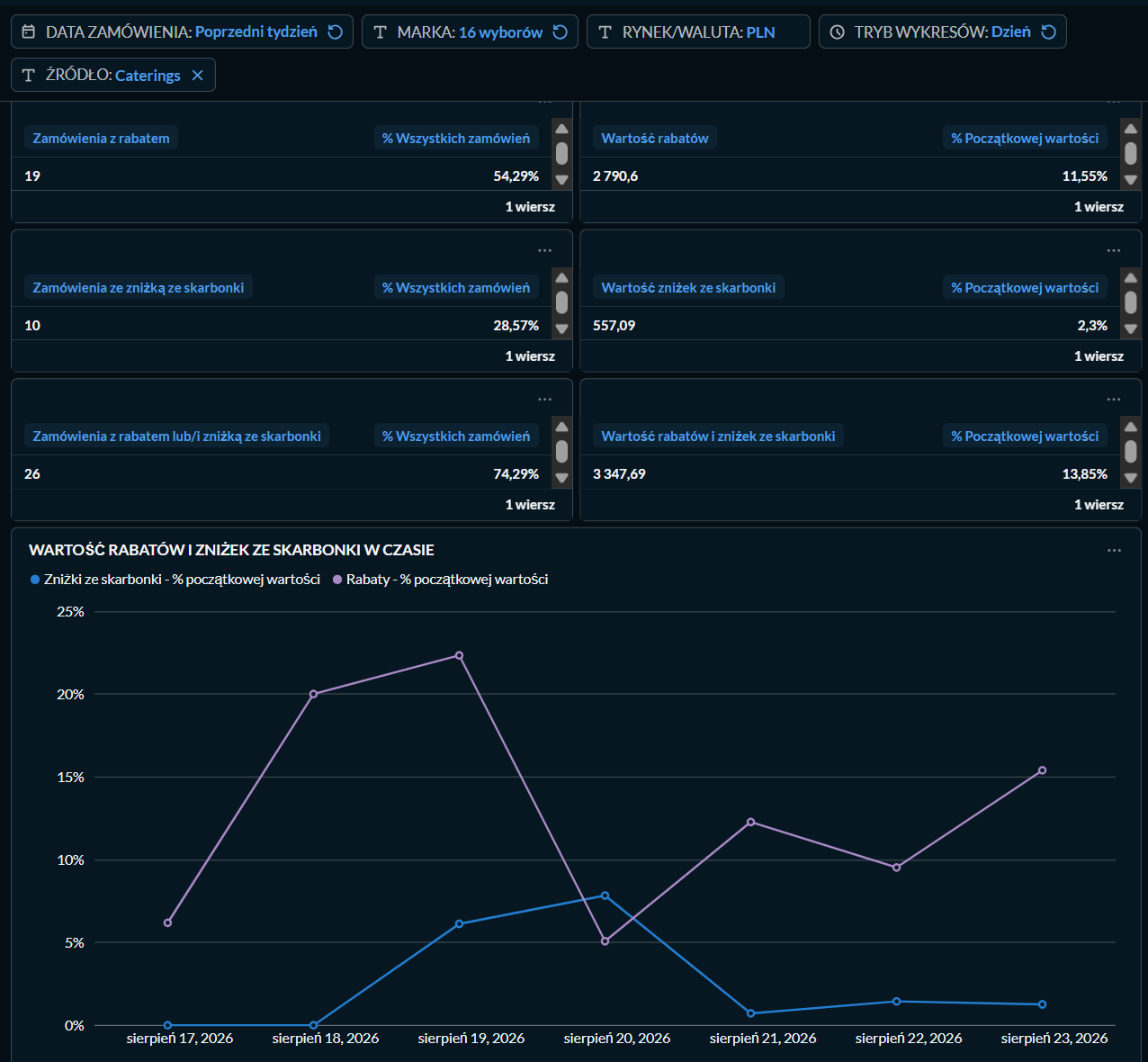Sort by Zamówienia z rabatem column header
This screenshot has width=1148, height=1062.
[x=101, y=139]
